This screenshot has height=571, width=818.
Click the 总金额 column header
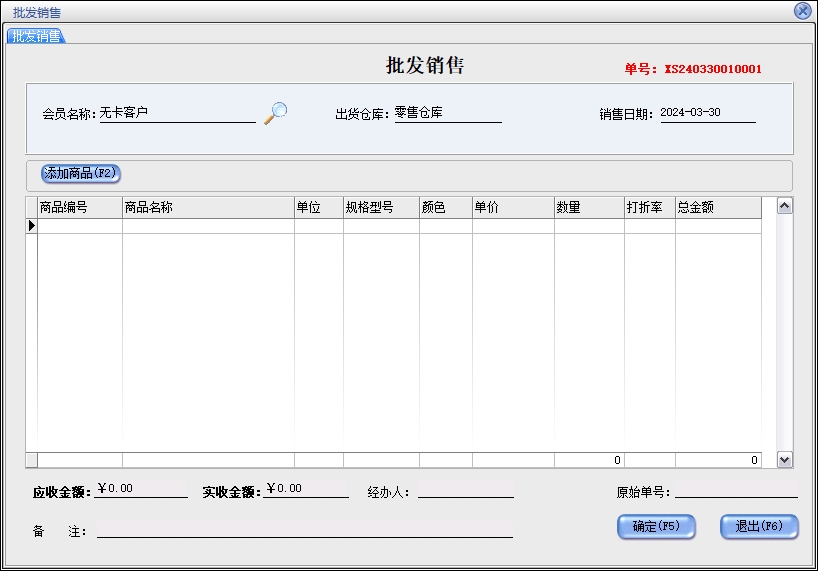coord(717,208)
